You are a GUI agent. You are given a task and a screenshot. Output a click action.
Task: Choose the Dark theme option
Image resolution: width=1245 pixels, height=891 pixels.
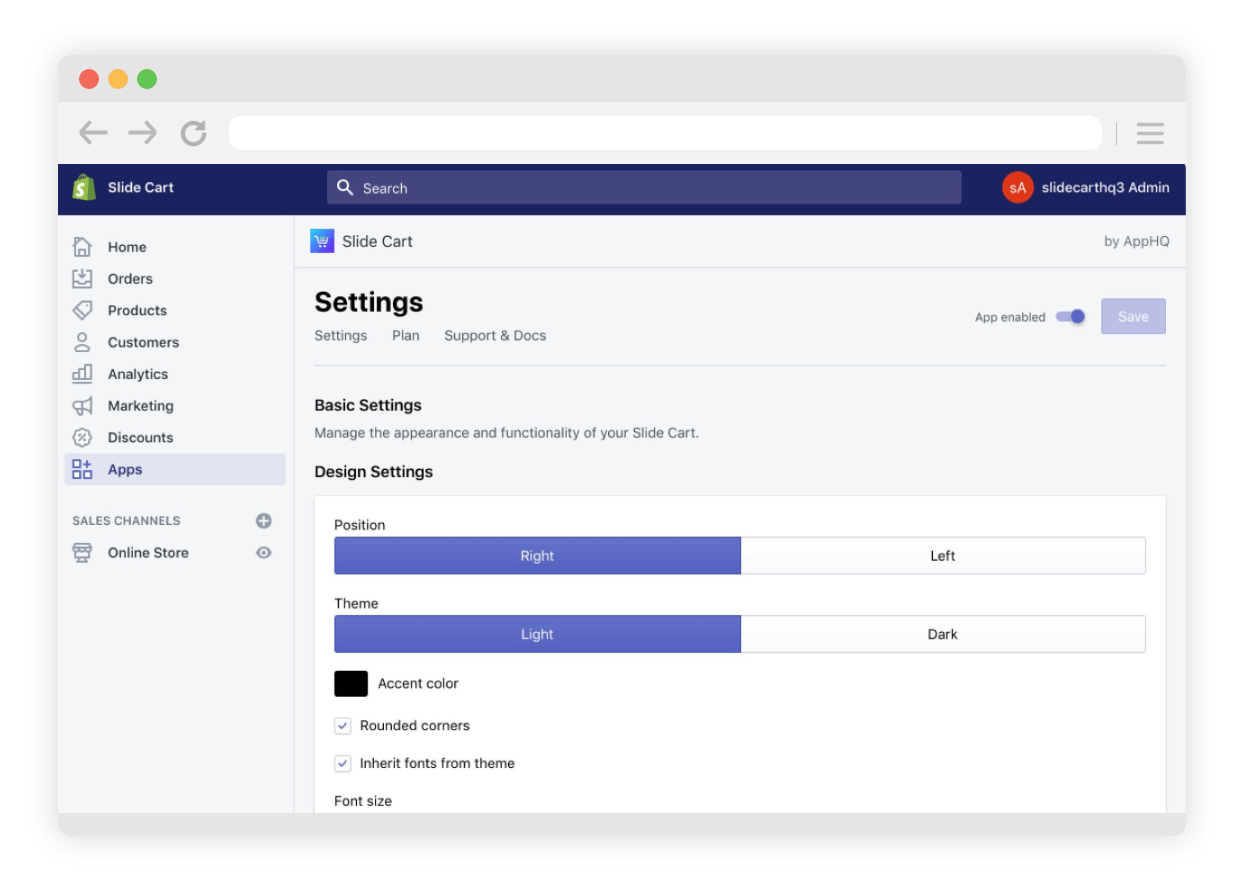point(943,634)
